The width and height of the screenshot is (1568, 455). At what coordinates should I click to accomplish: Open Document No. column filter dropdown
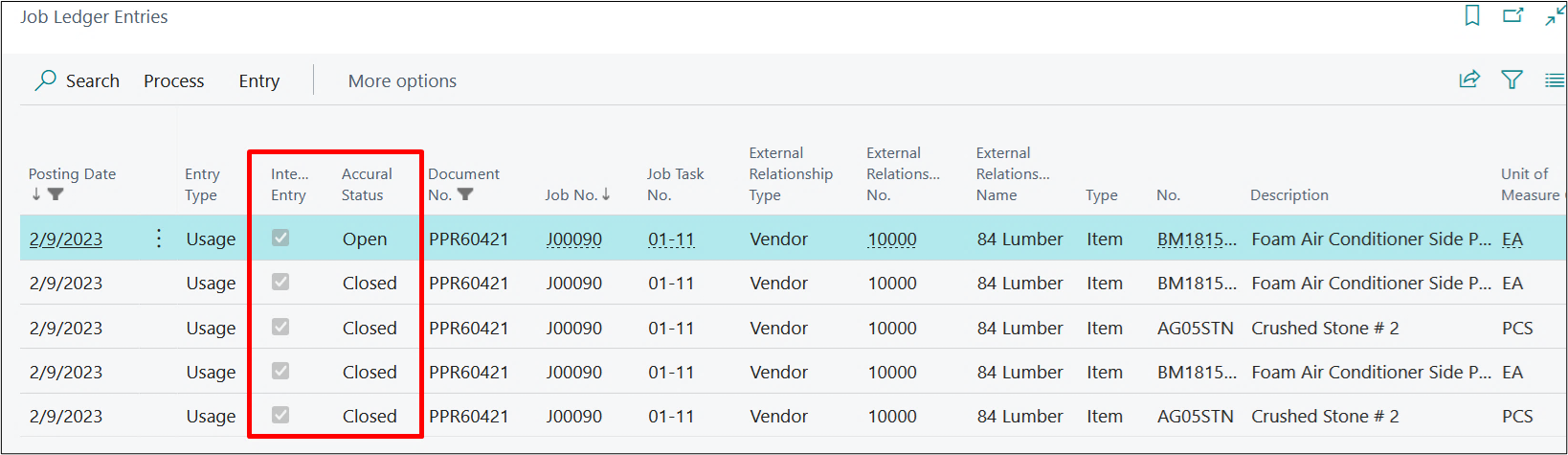click(464, 194)
